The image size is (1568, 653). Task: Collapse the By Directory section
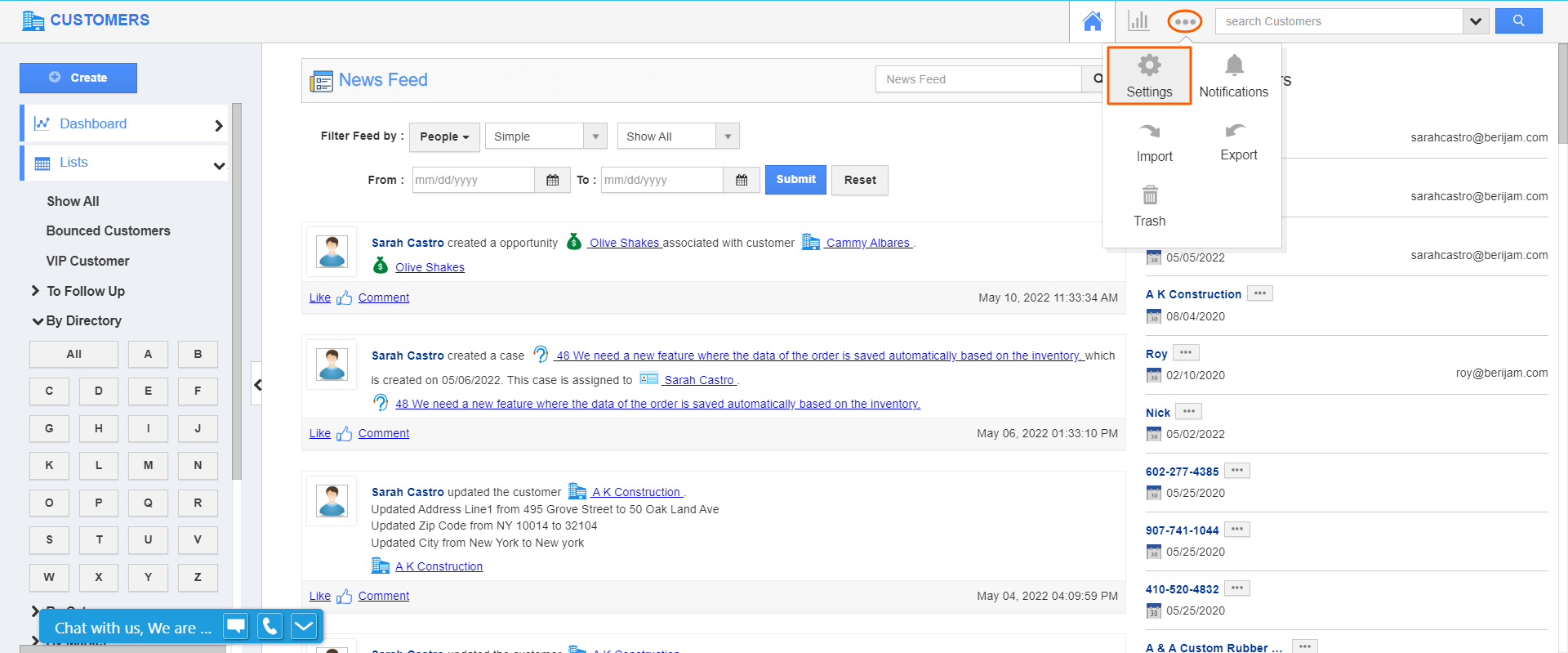(38, 321)
